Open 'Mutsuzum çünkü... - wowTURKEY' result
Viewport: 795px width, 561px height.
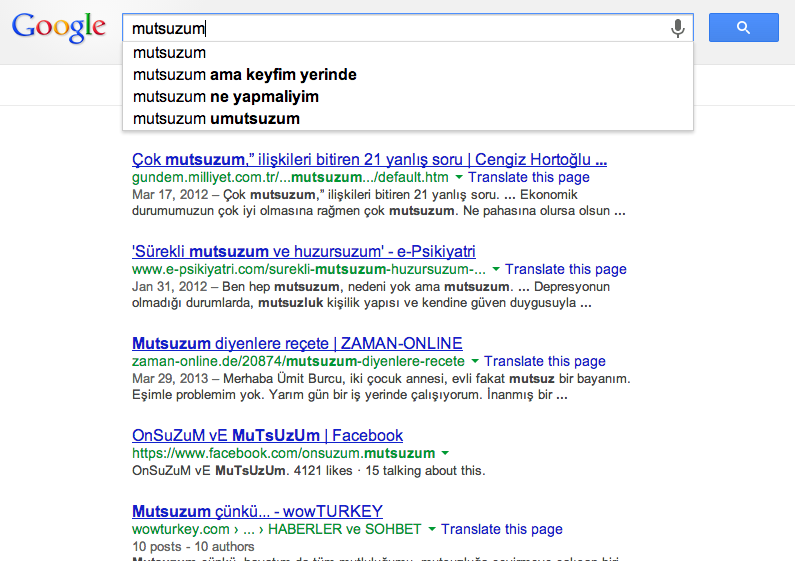(x=257, y=511)
